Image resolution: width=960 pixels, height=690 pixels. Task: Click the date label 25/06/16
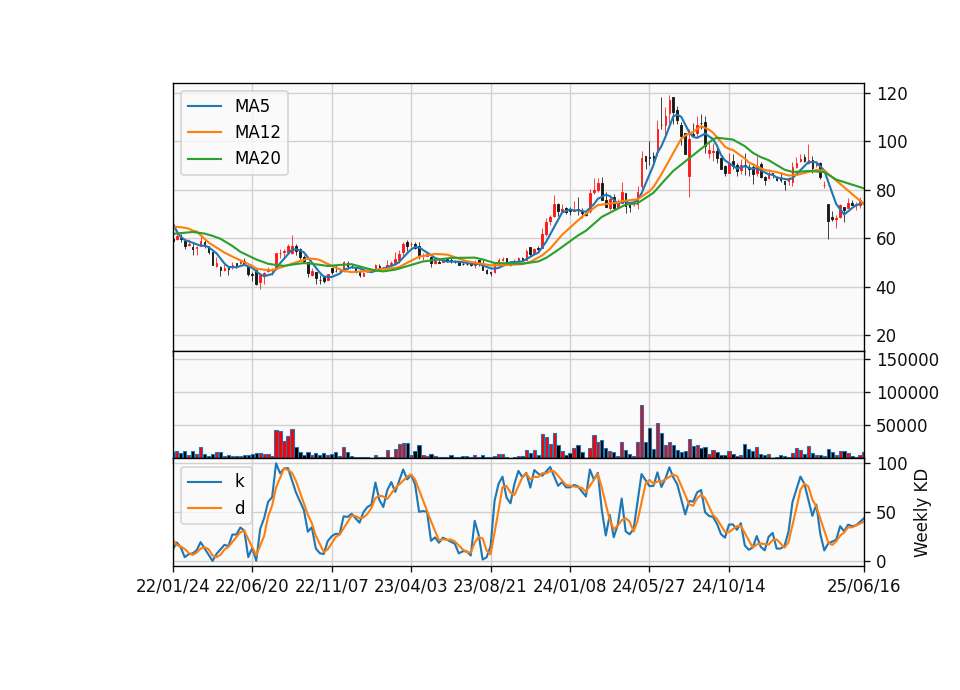[x=863, y=586]
